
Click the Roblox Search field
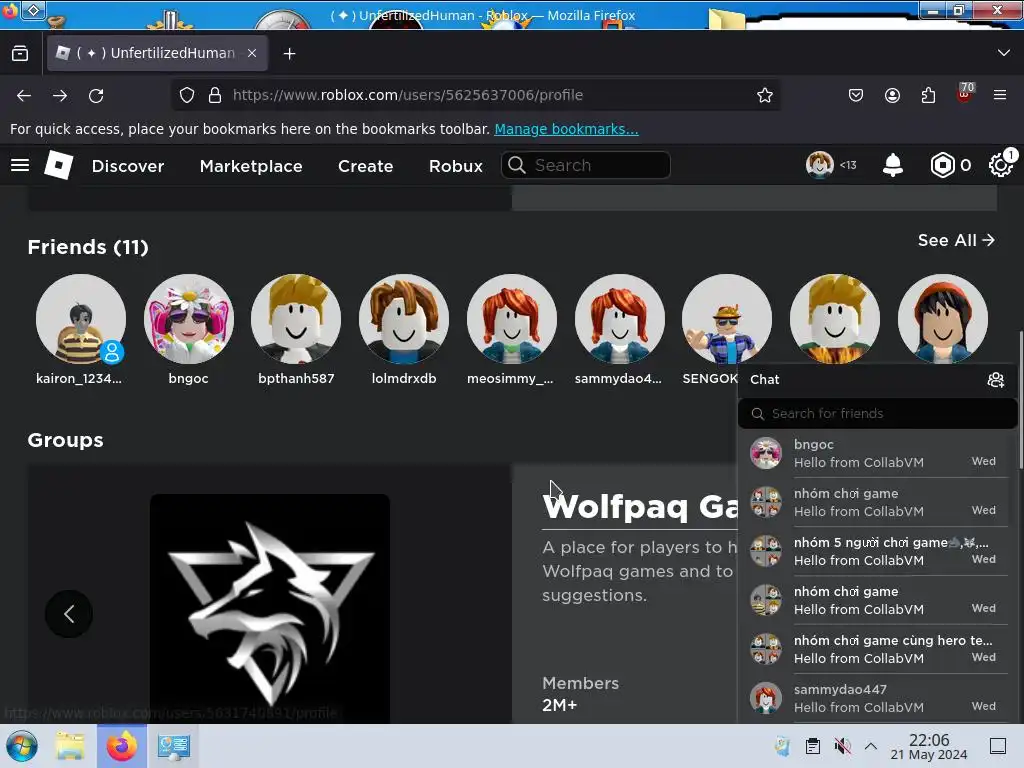coord(586,165)
